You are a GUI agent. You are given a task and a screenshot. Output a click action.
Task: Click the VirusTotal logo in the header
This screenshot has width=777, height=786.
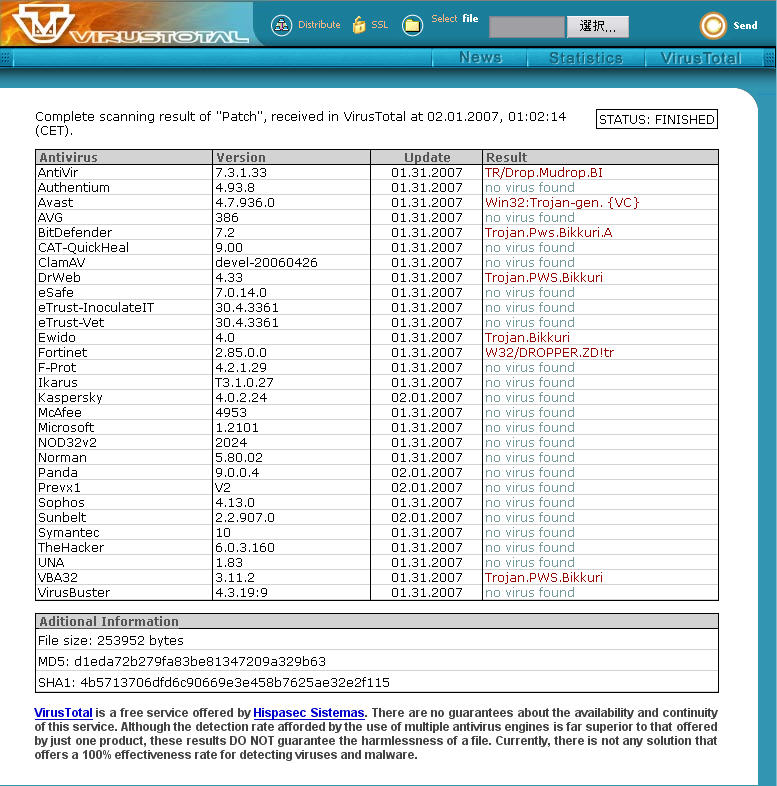click(x=130, y=25)
